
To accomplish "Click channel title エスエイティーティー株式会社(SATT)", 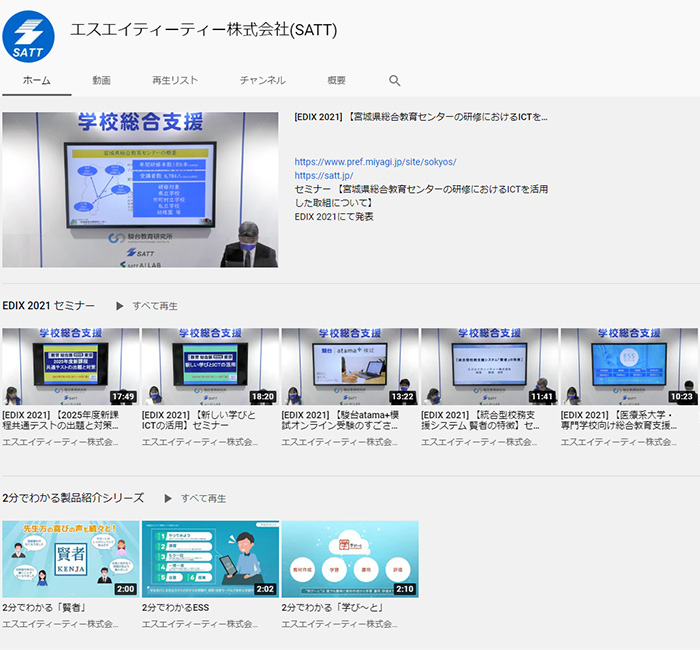I will (204, 30).
